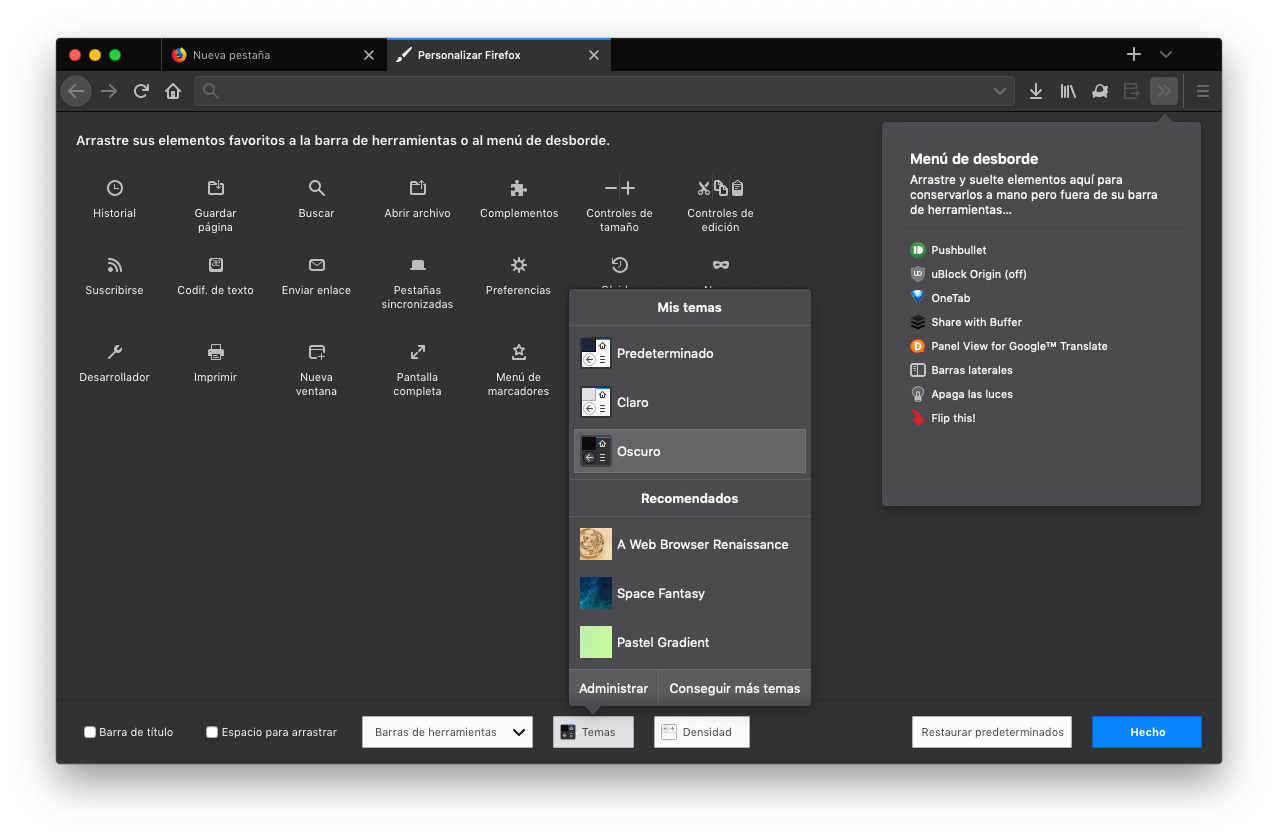Go back with the left arrow button
The image size is (1278, 838).
click(76, 91)
